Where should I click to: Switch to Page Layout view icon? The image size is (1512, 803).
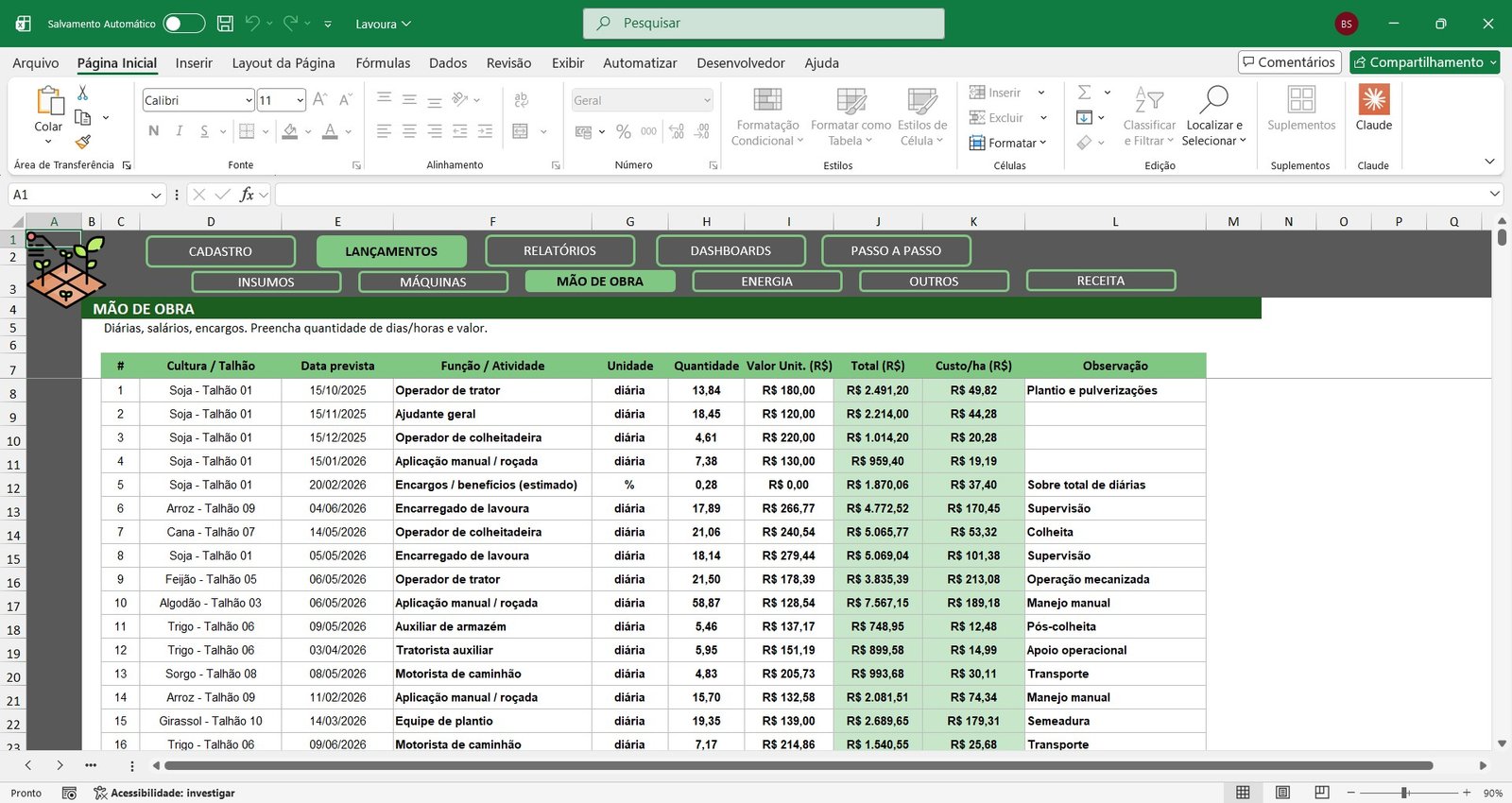click(1282, 793)
